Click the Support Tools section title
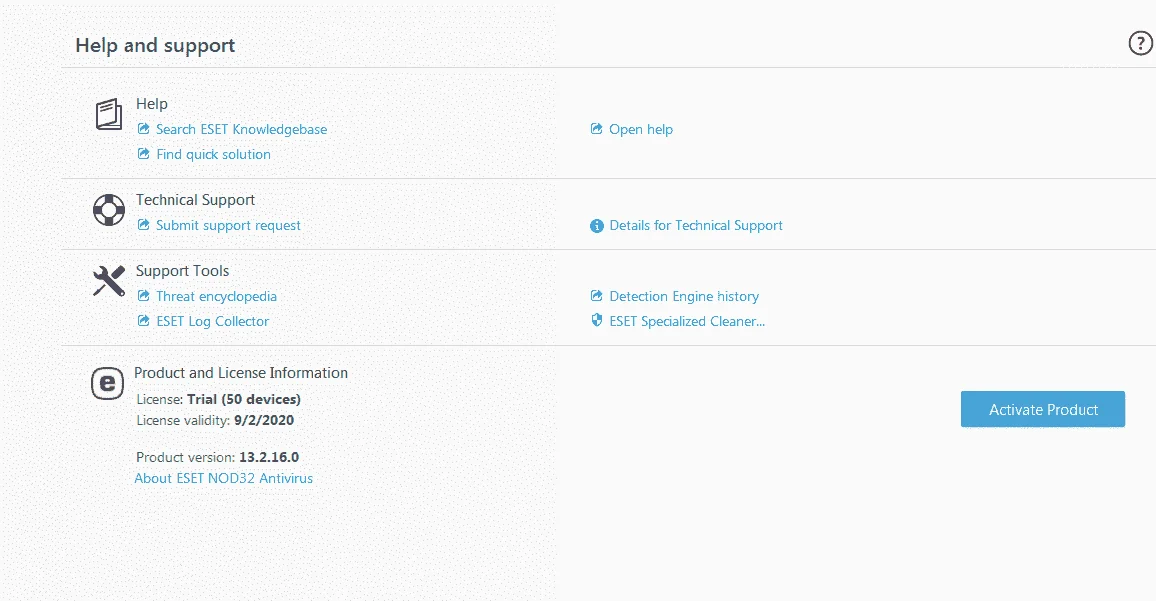Image resolution: width=1156 pixels, height=601 pixels. tap(182, 271)
